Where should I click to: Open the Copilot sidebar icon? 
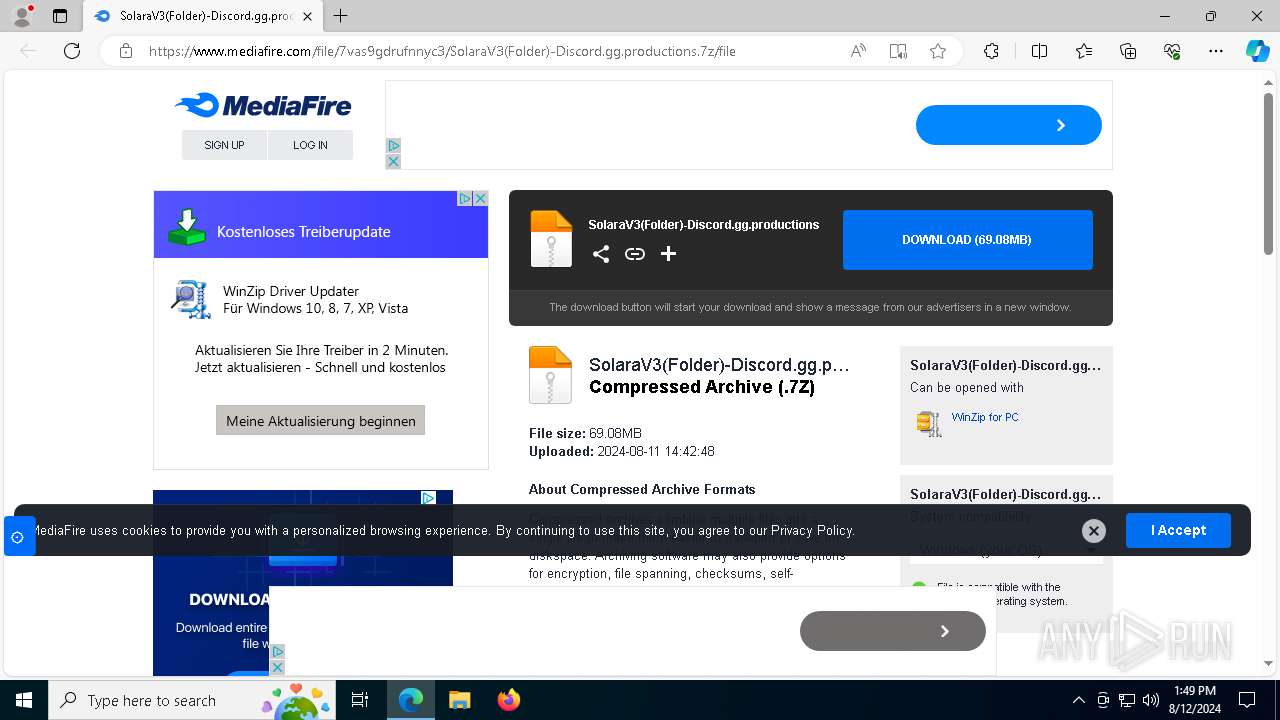(1257, 51)
